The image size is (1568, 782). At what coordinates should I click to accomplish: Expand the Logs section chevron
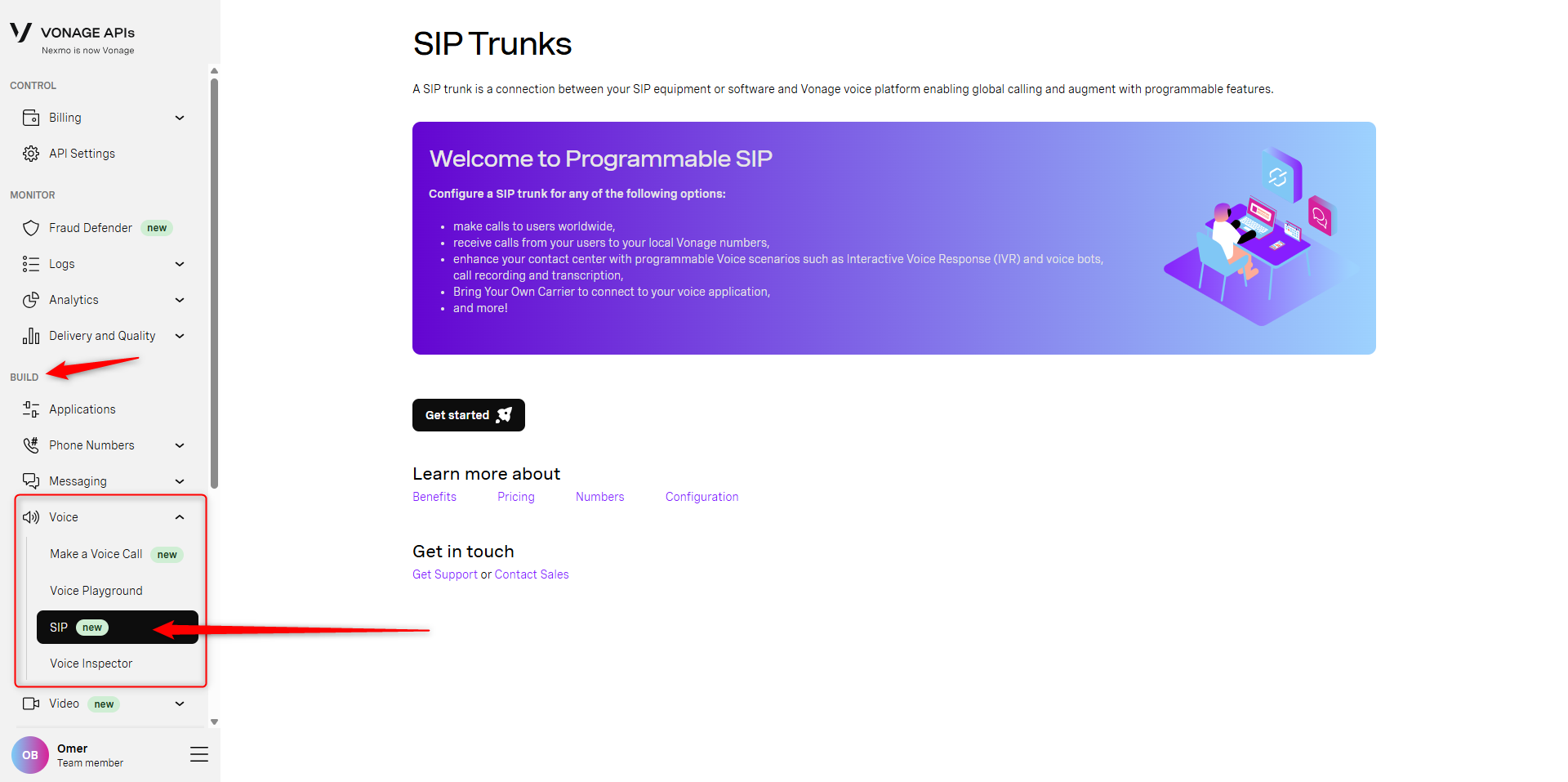click(180, 264)
